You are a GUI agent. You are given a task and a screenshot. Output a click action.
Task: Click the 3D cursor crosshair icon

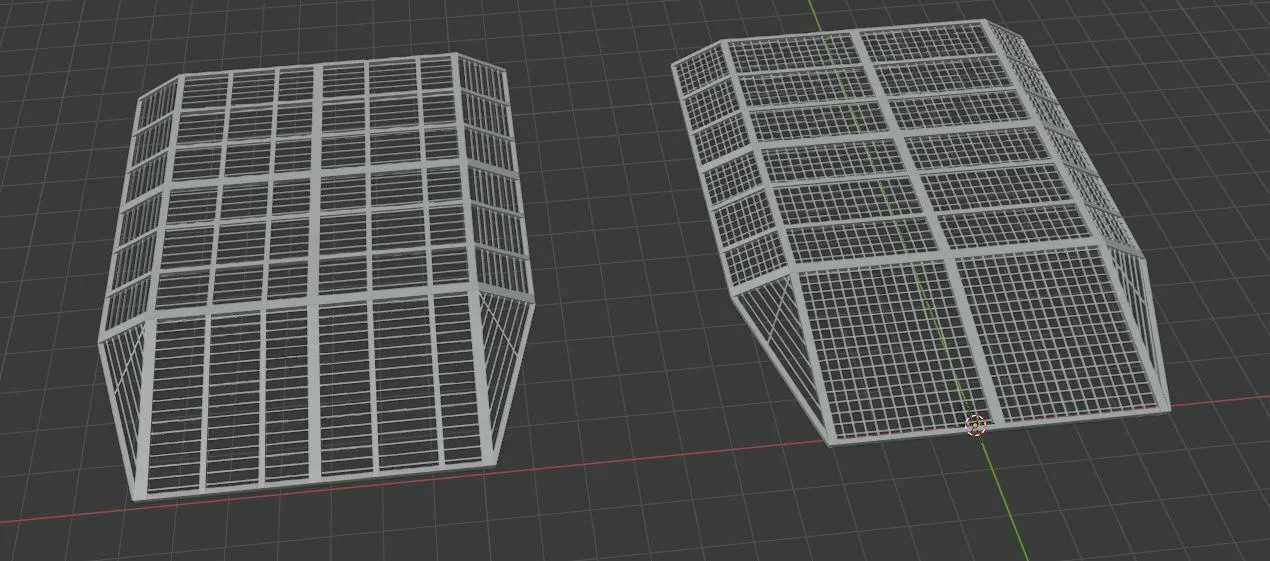(x=975, y=426)
